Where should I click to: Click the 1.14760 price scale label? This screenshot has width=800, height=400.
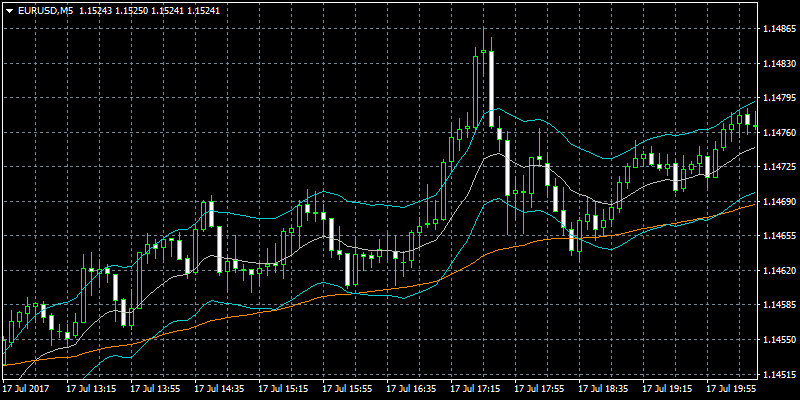click(778, 133)
